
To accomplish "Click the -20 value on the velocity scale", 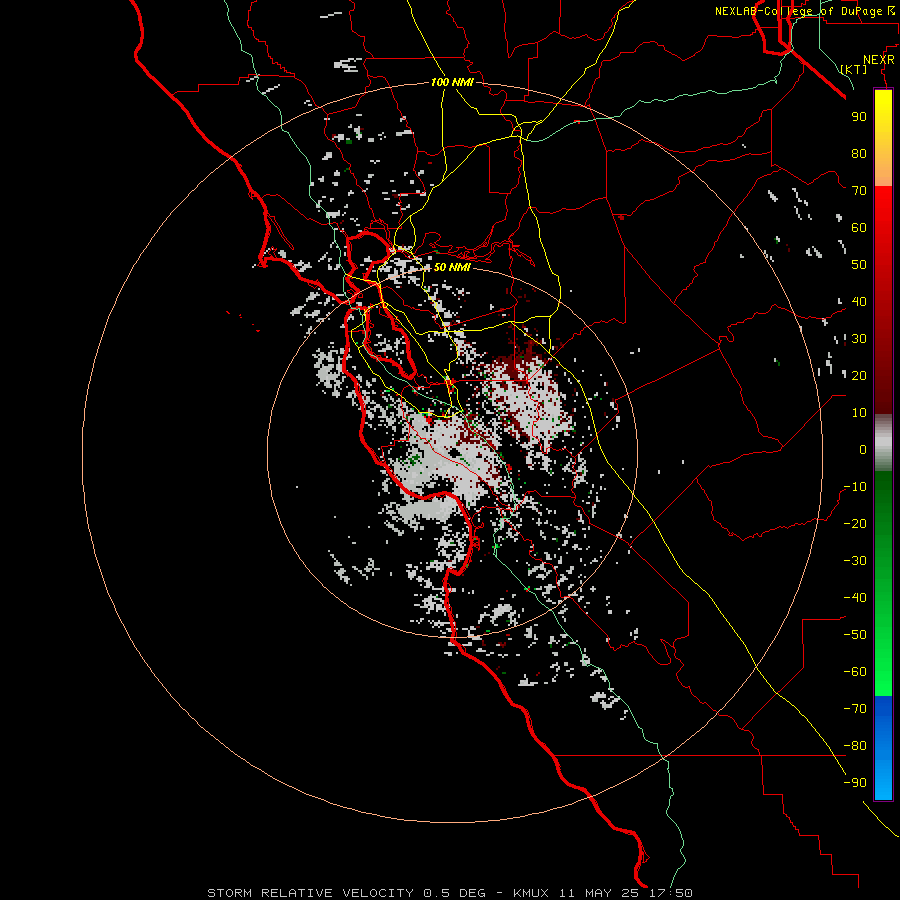I will point(855,523).
